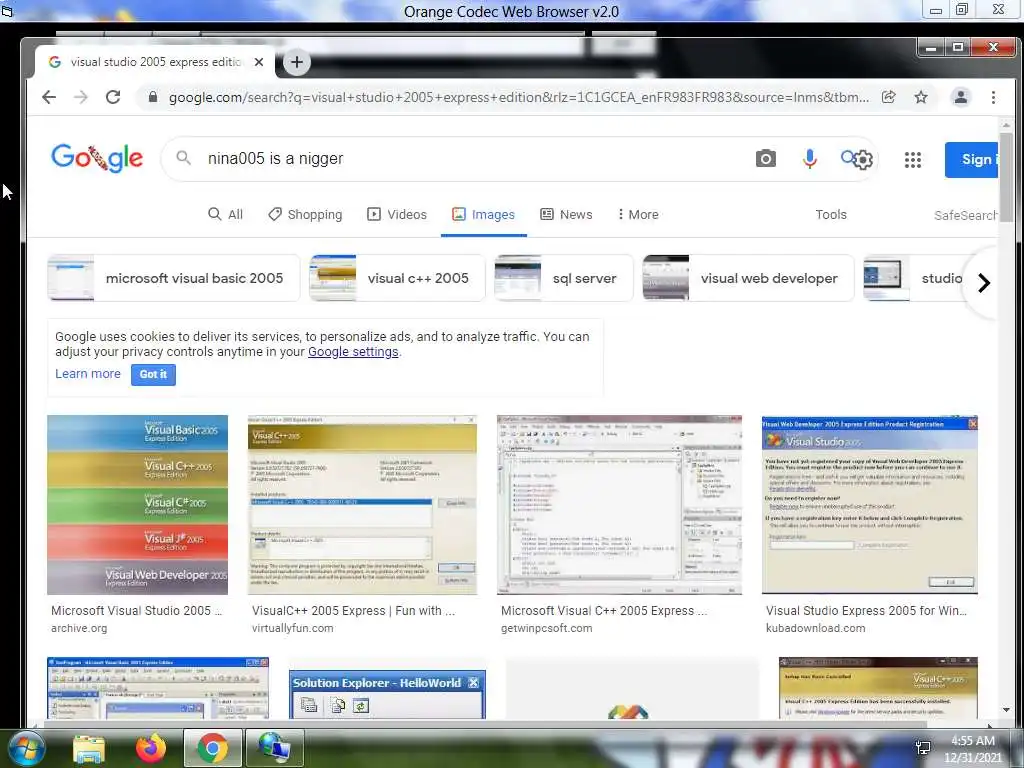
Task: Click the getwinpcsoft.com source text
Action: click(x=547, y=628)
